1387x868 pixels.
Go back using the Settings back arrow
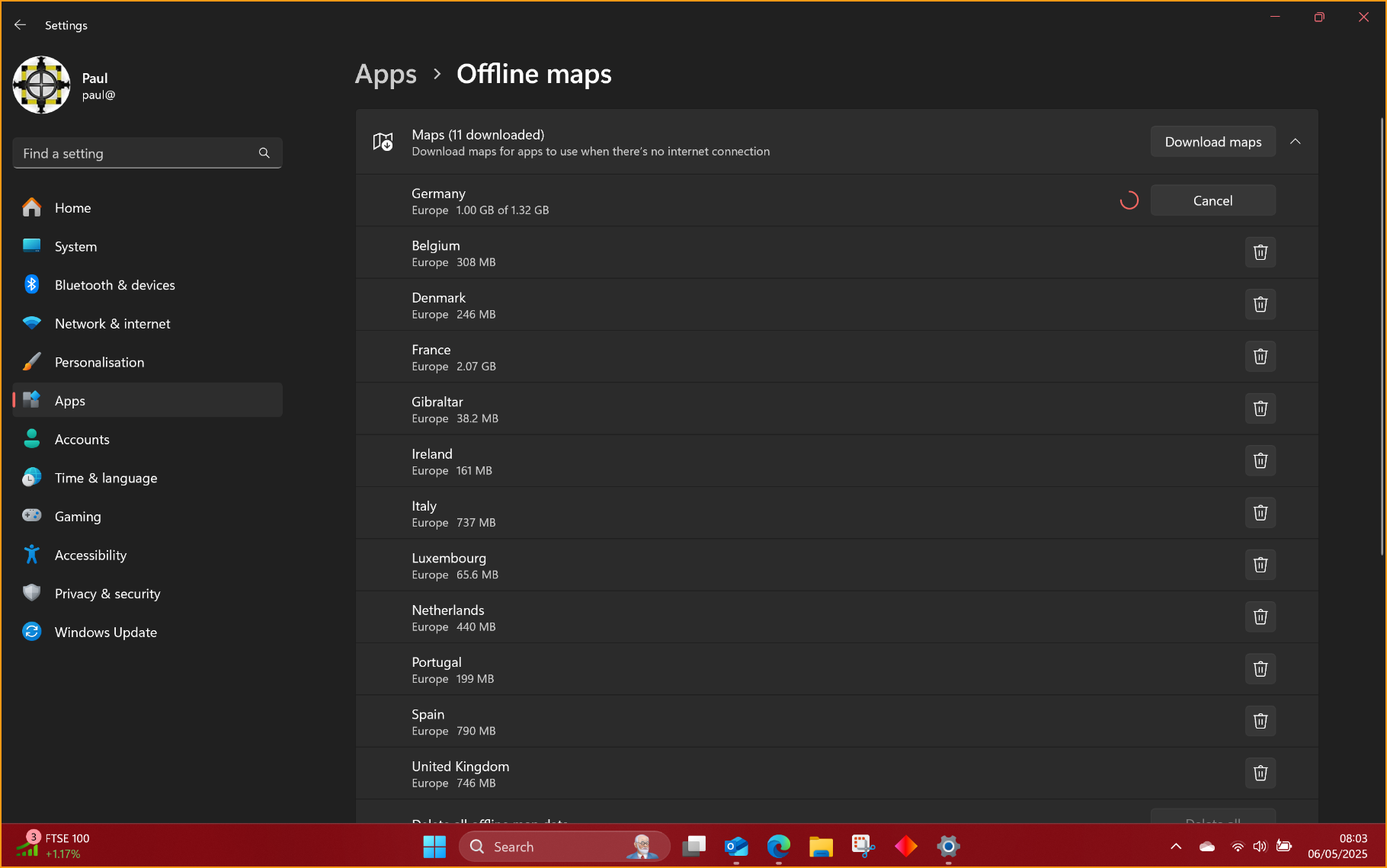pyautogui.click(x=21, y=25)
